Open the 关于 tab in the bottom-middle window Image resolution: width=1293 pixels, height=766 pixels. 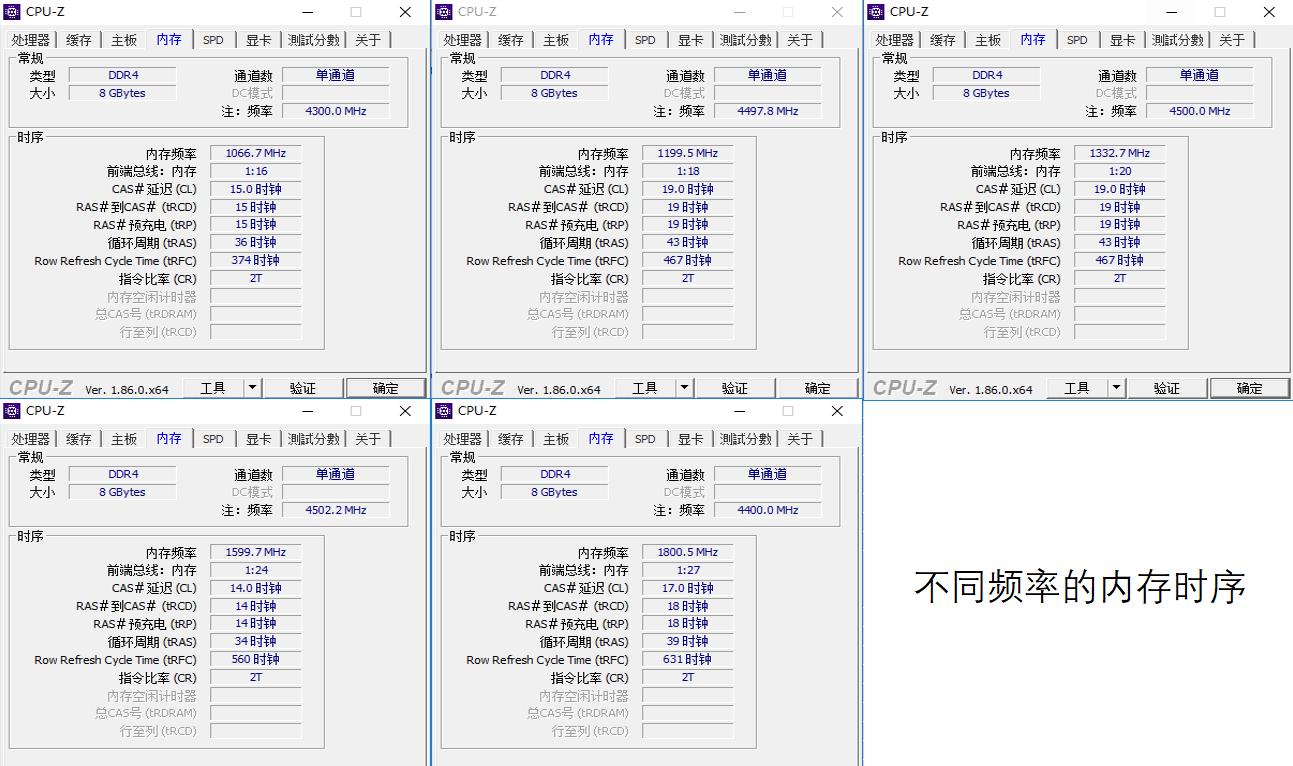(x=801, y=438)
